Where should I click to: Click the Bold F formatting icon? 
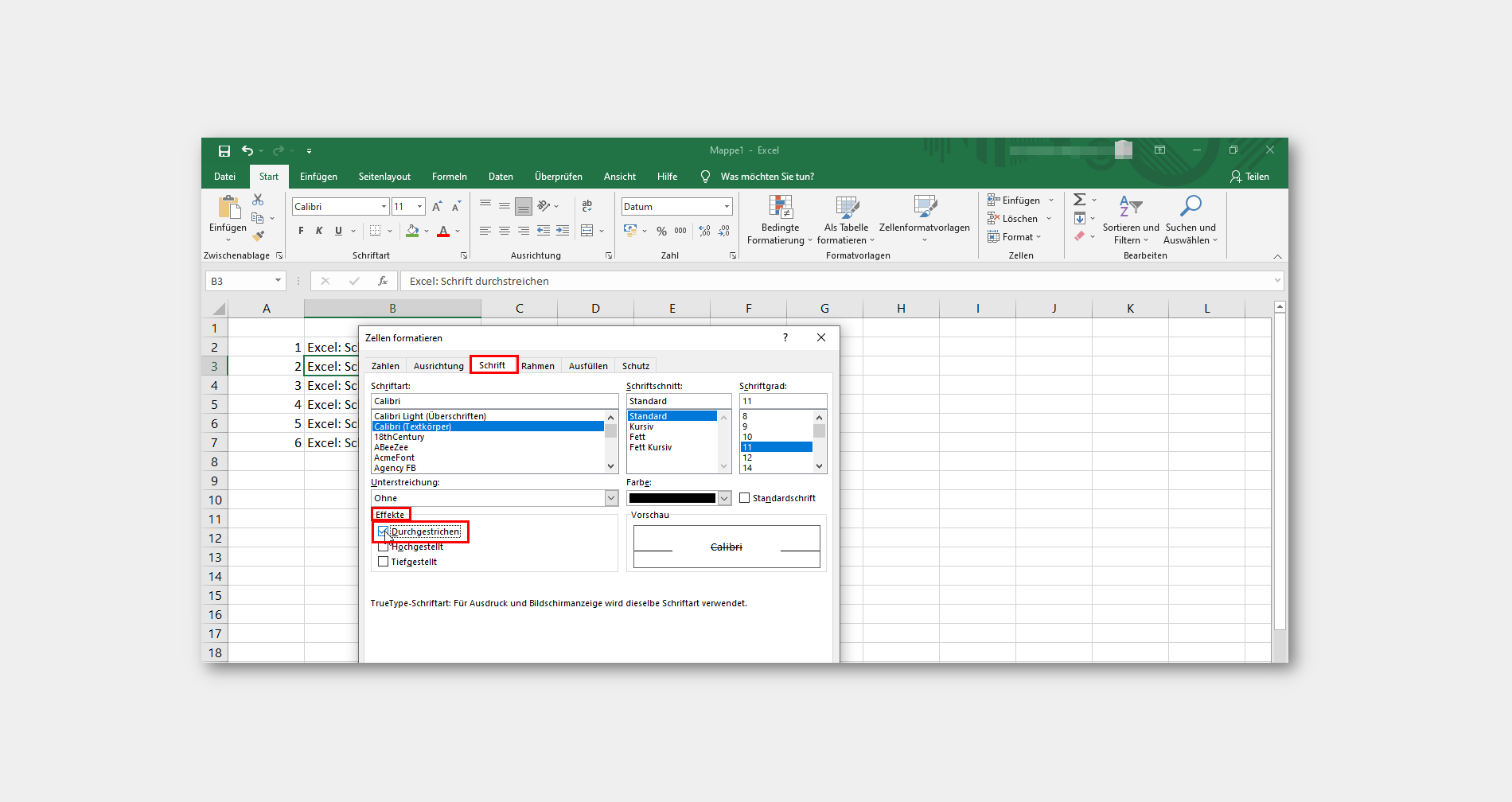tap(301, 231)
